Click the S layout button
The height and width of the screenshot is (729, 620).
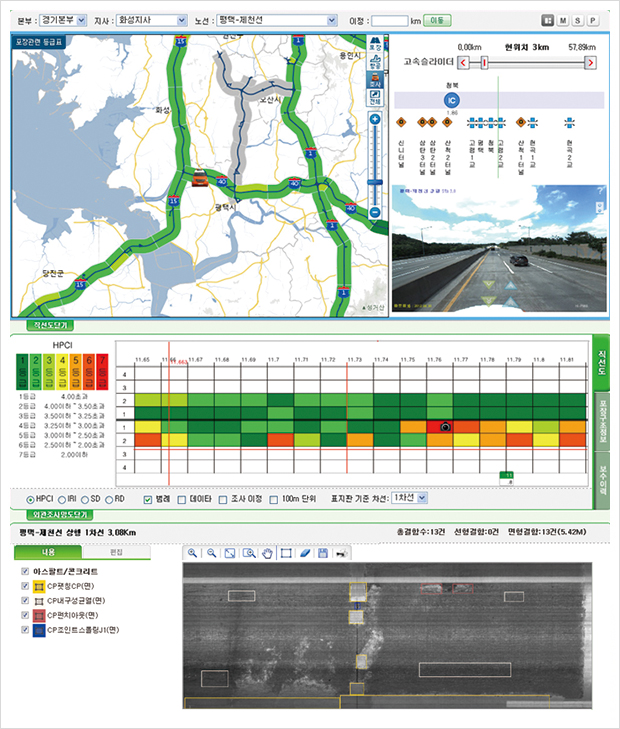(x=578, y=20)
